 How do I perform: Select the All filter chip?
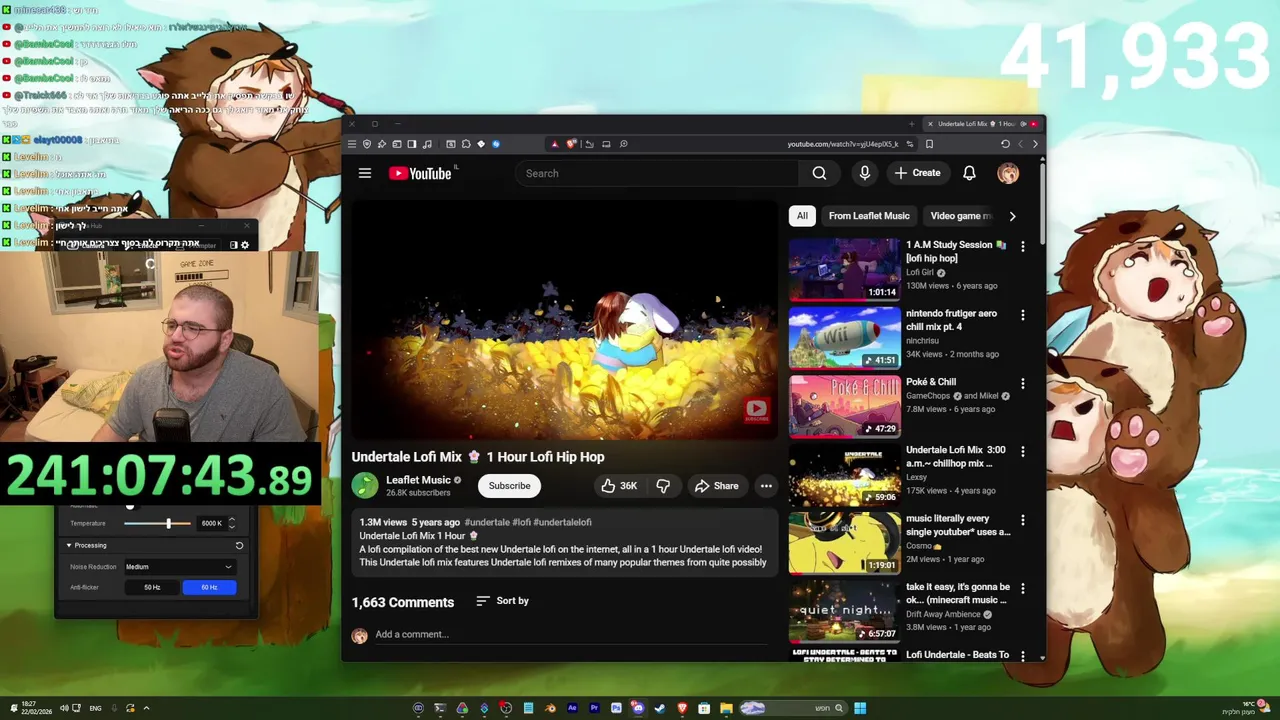pos(802,216)
